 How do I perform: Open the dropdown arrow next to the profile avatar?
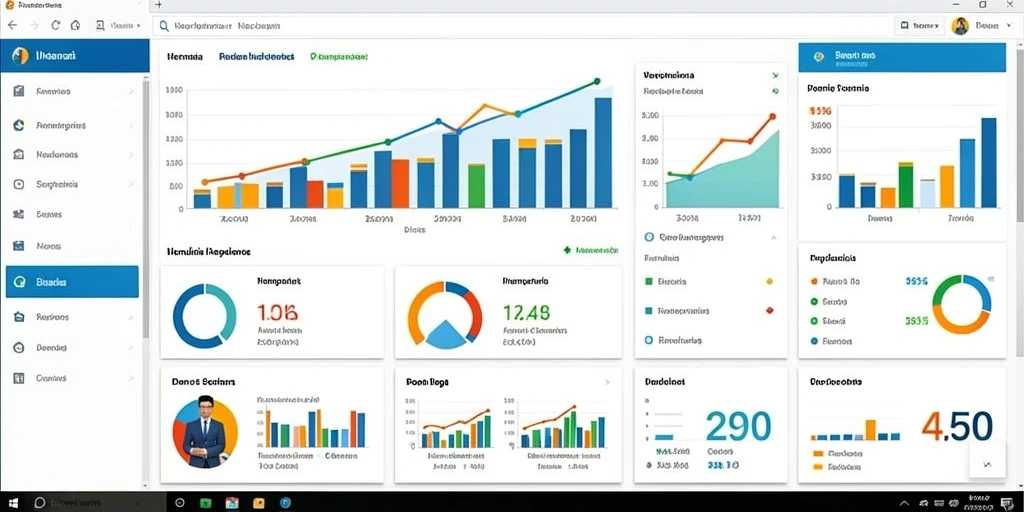pos(1010,25)
